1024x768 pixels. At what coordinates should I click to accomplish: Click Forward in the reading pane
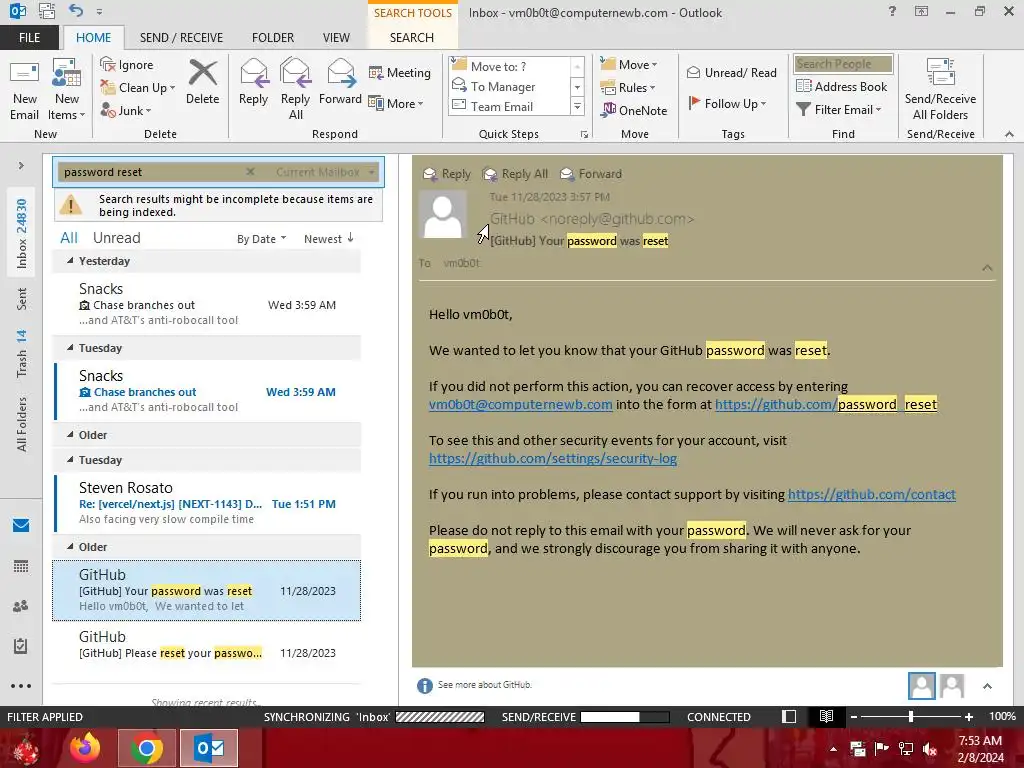(591, 174)
